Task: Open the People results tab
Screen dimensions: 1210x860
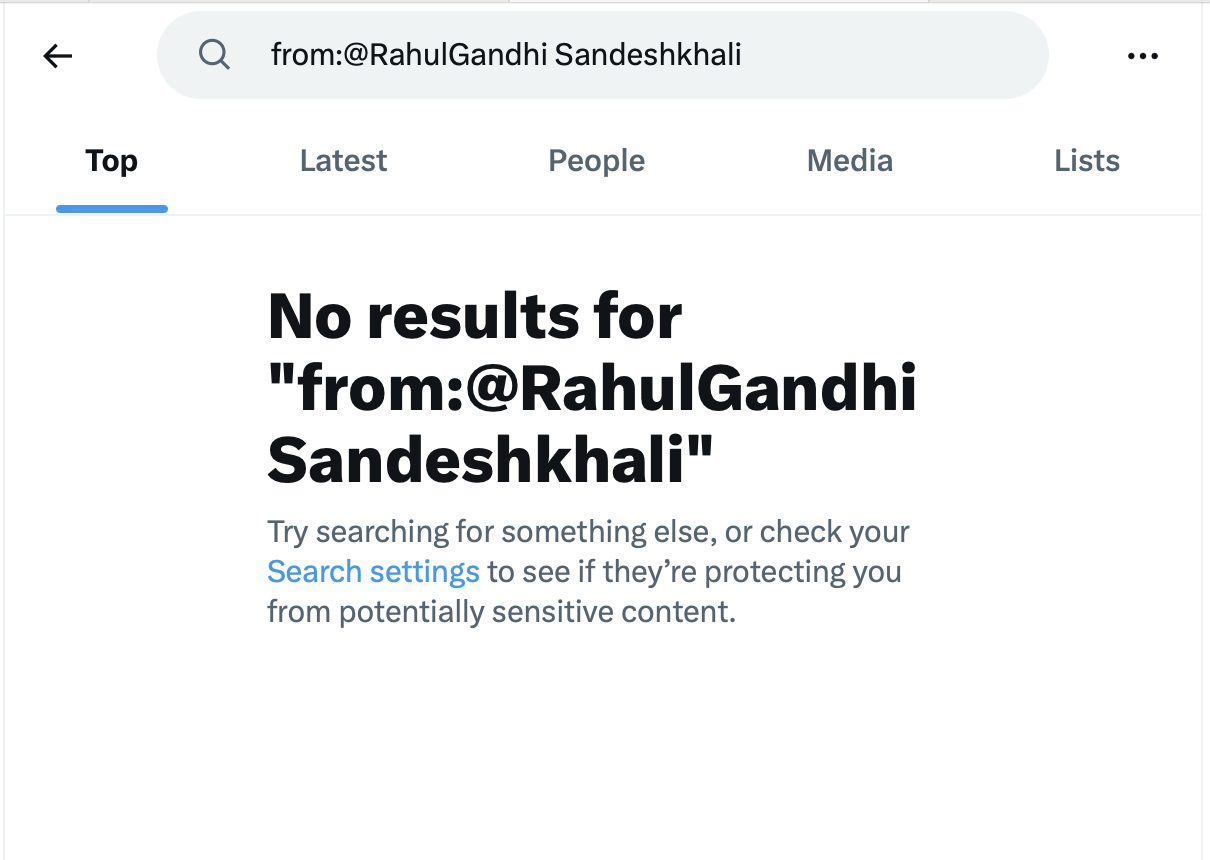Action: point(596,161)
